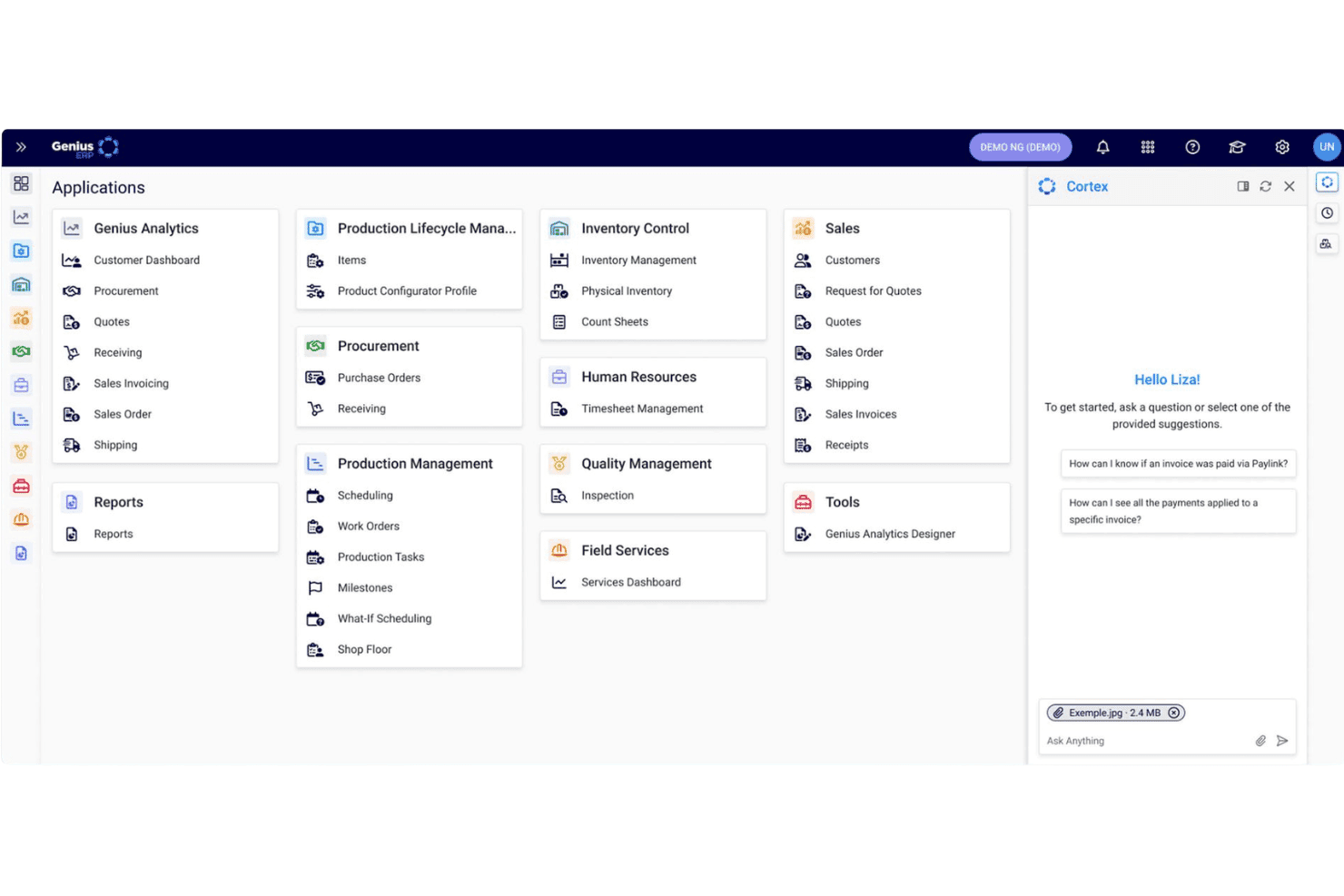Open the apps grid icon in header
Viewport: 1344px width, 896px height.
1148,147
